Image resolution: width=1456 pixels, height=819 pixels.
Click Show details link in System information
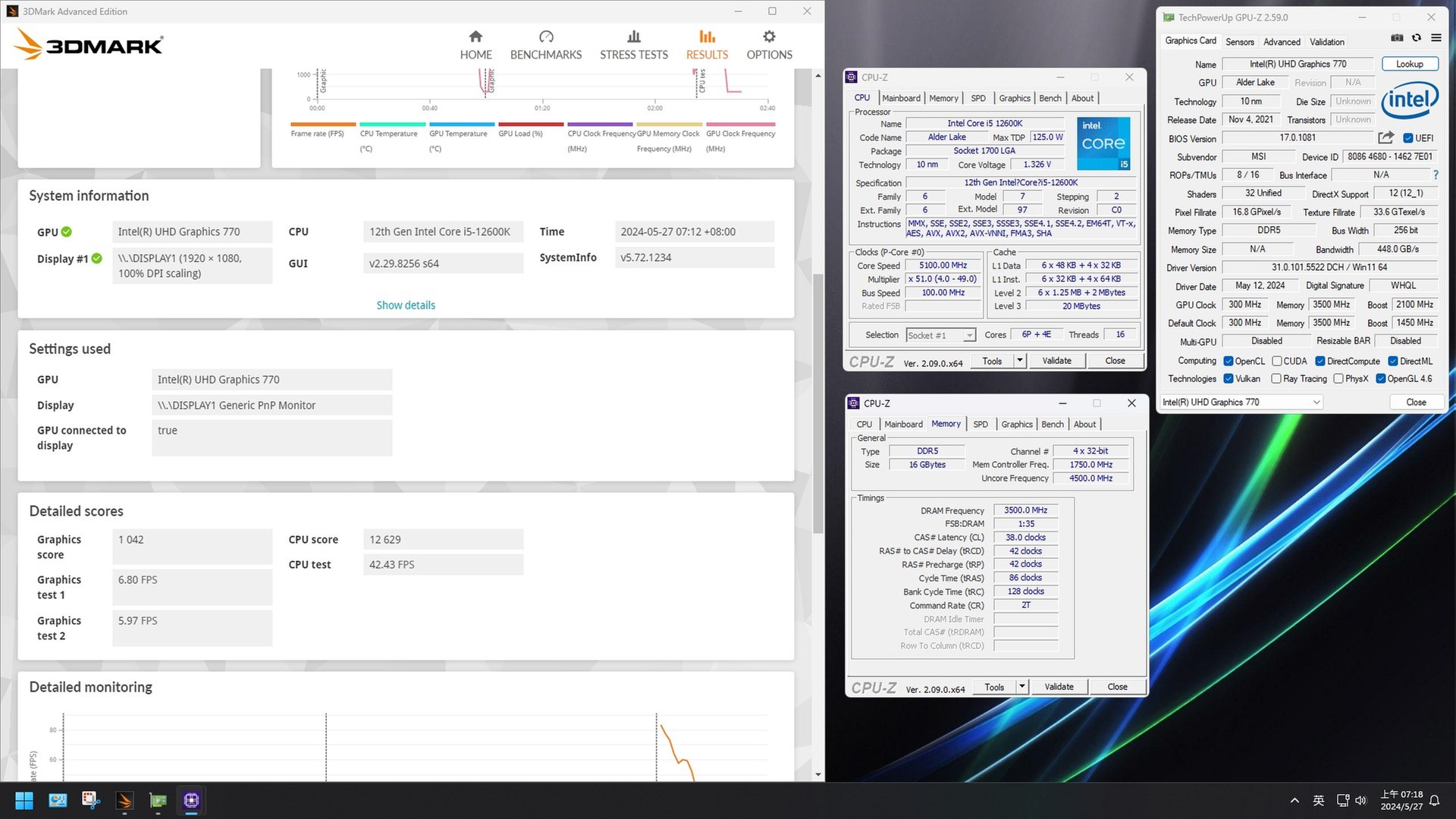pyautogui.click(x=406, y=305)
